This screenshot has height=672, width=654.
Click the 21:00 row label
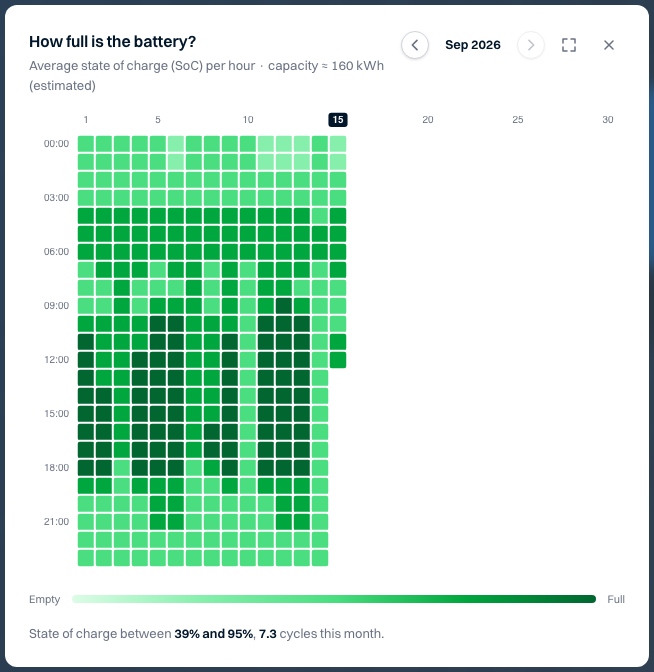pos(56,522)
